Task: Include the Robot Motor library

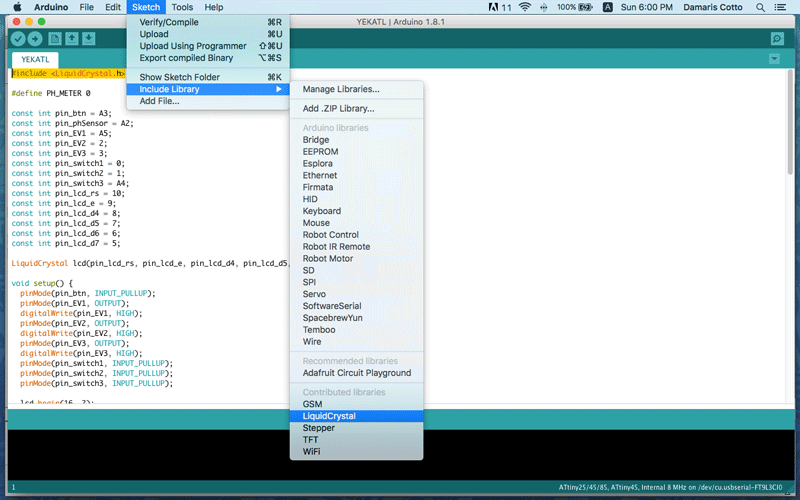Action: (x=356, y=258)
